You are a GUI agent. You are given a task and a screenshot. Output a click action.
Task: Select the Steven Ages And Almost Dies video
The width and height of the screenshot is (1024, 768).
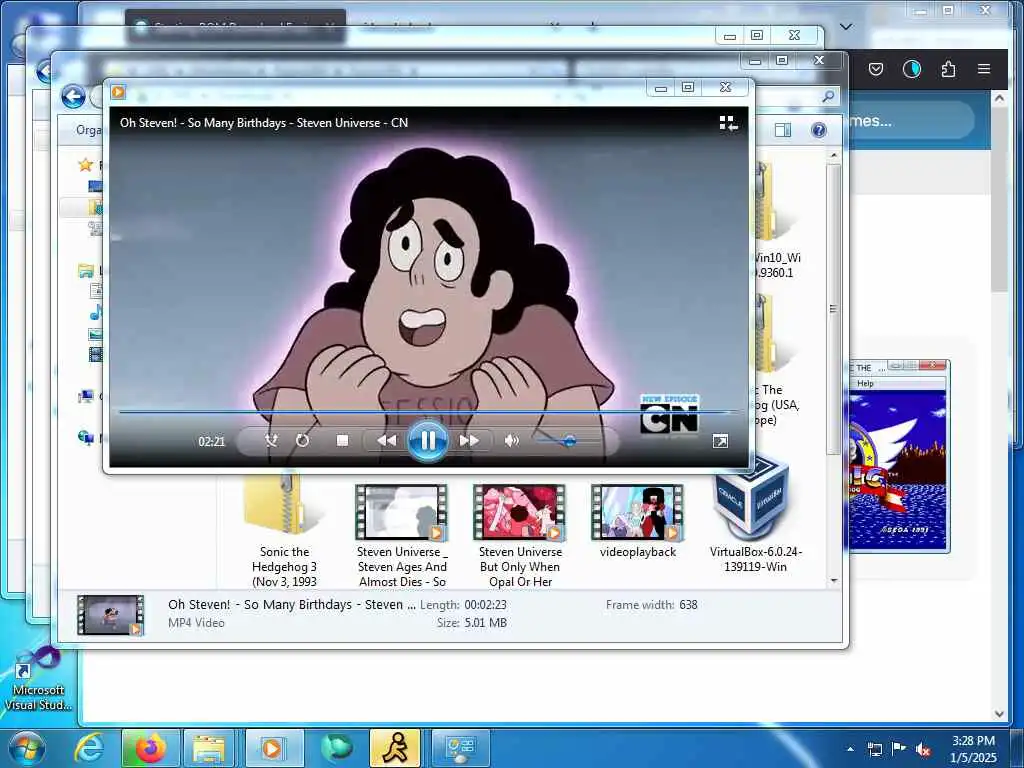click(402, 536)
